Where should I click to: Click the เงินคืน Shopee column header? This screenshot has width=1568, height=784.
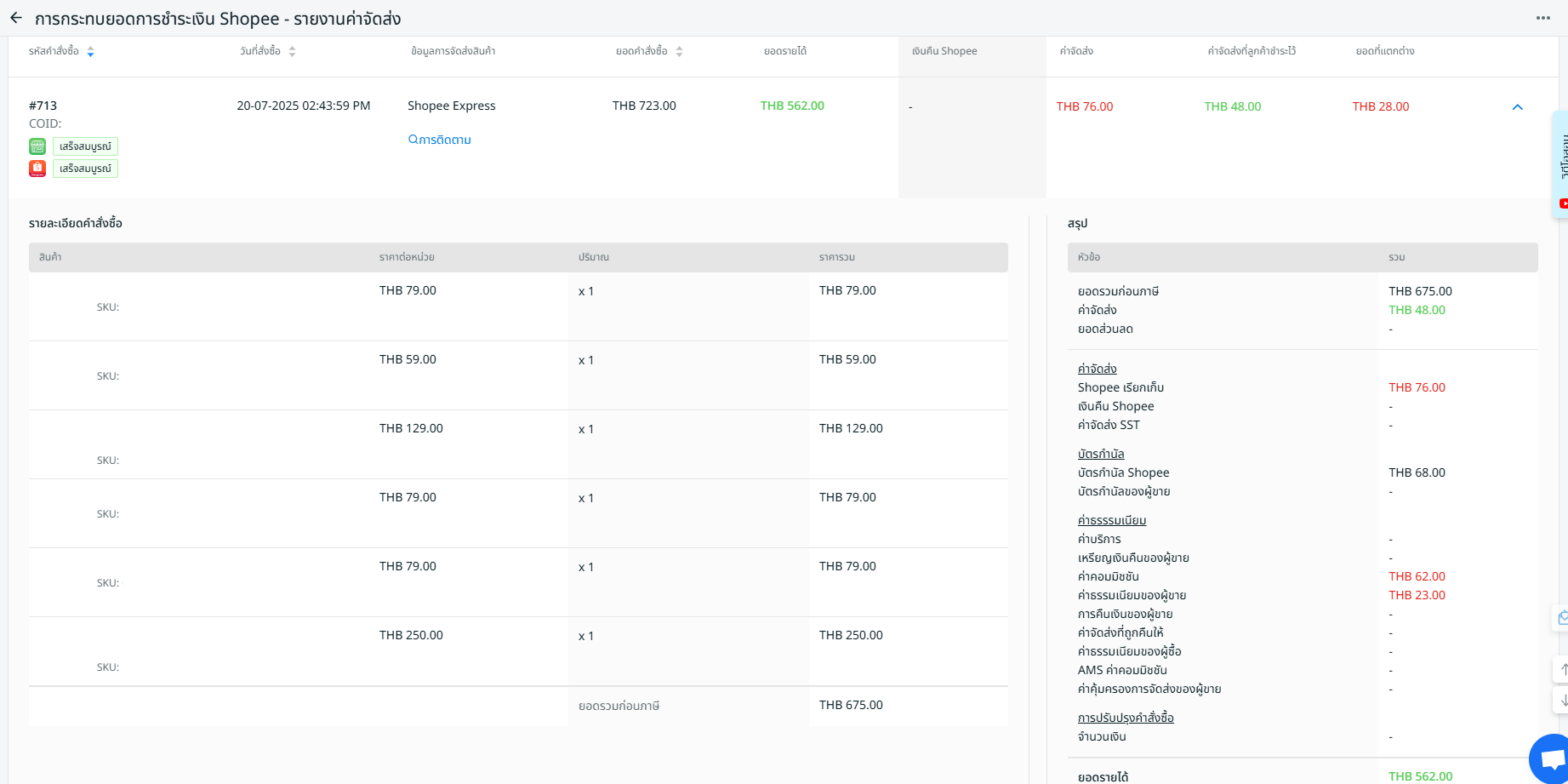(944, 51)
